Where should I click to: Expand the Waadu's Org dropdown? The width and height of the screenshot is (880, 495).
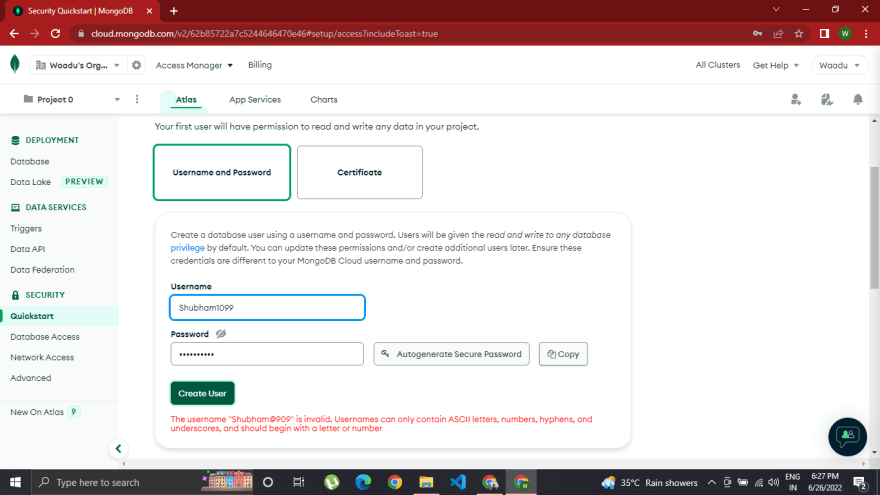point(78,65)
